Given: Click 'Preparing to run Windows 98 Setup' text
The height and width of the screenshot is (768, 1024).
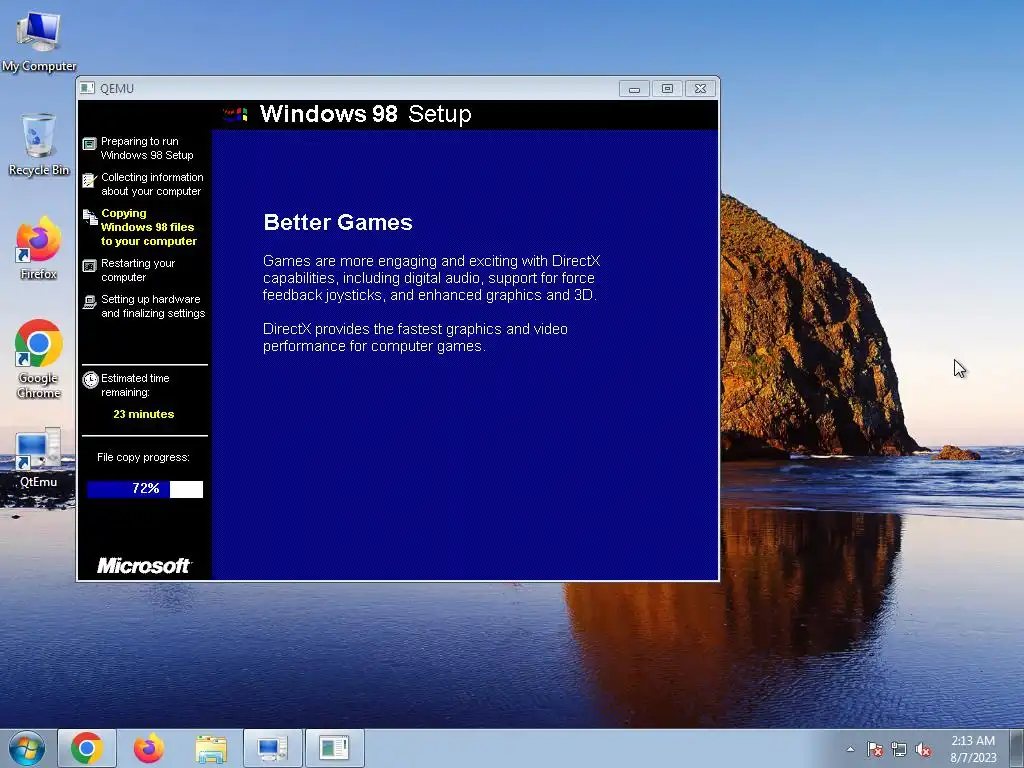Looking at the screenshot, I should click(x=147, y=148).
